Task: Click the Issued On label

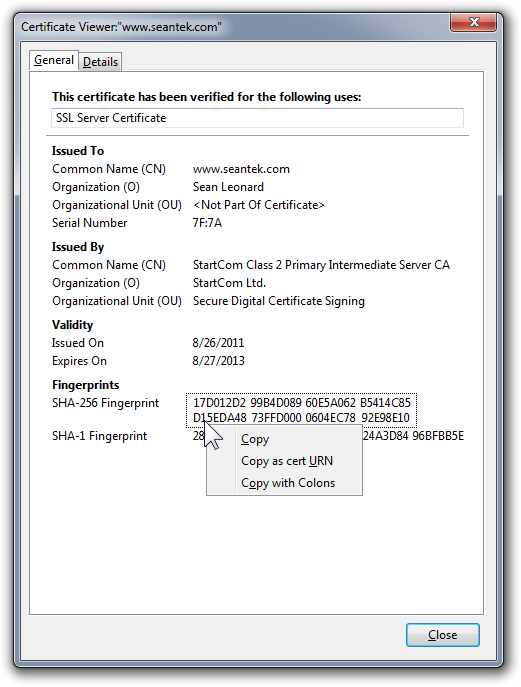Action: pos(78,343)
